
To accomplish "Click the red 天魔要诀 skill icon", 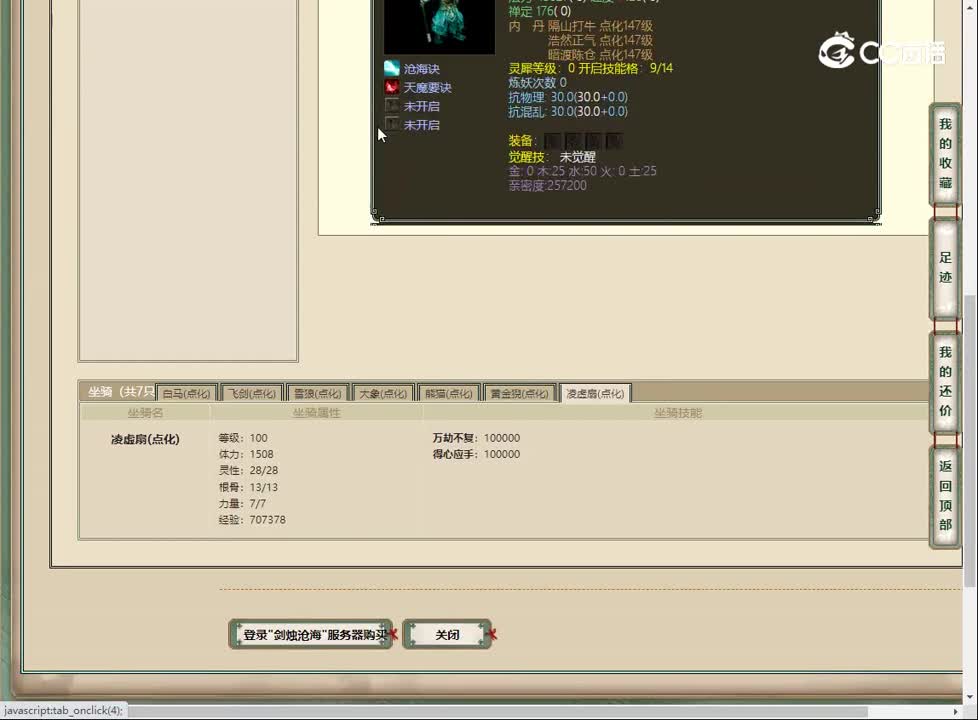I will tap(392, 87).
